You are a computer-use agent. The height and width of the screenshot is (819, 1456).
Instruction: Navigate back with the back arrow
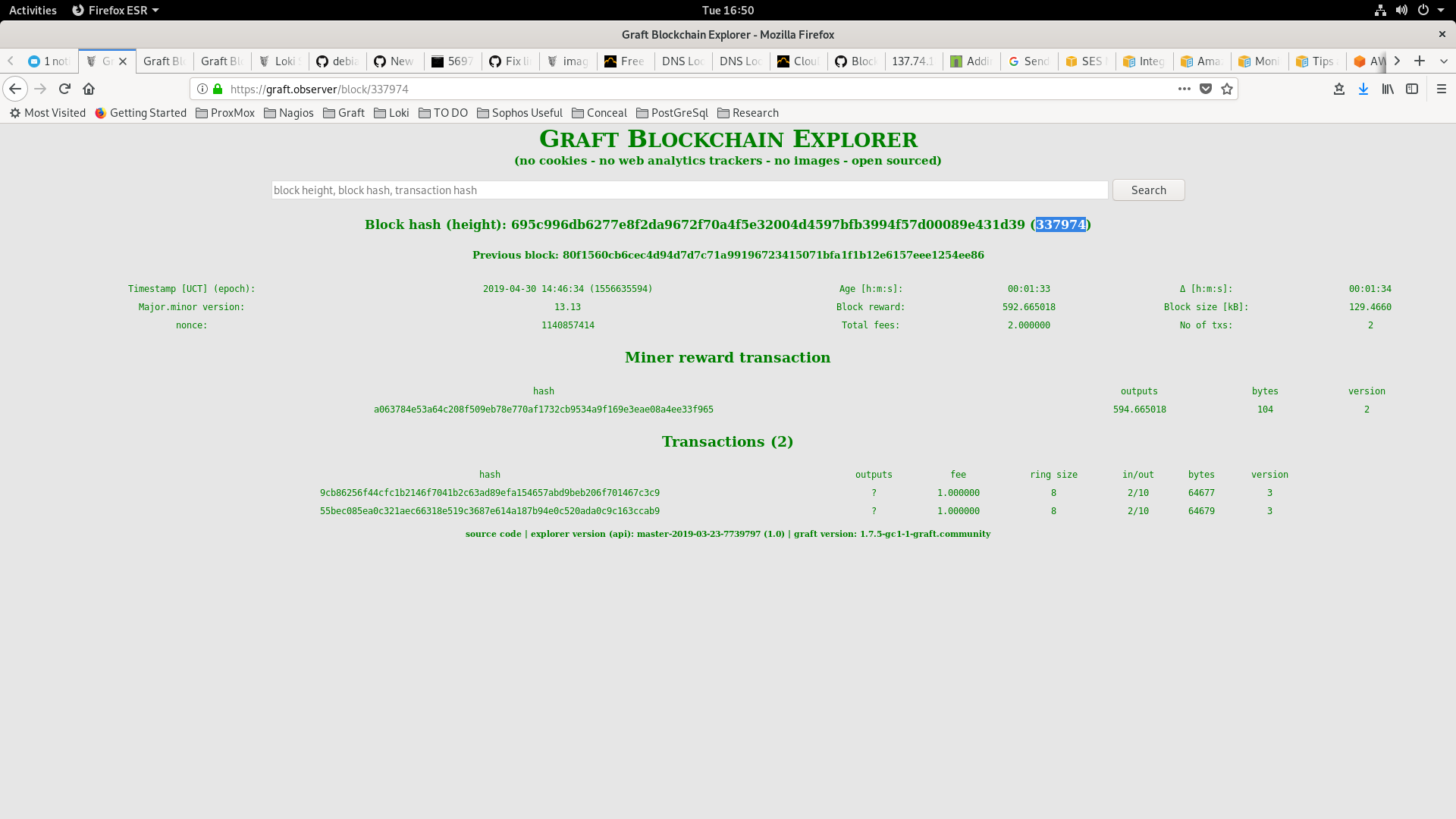[15, 89]
